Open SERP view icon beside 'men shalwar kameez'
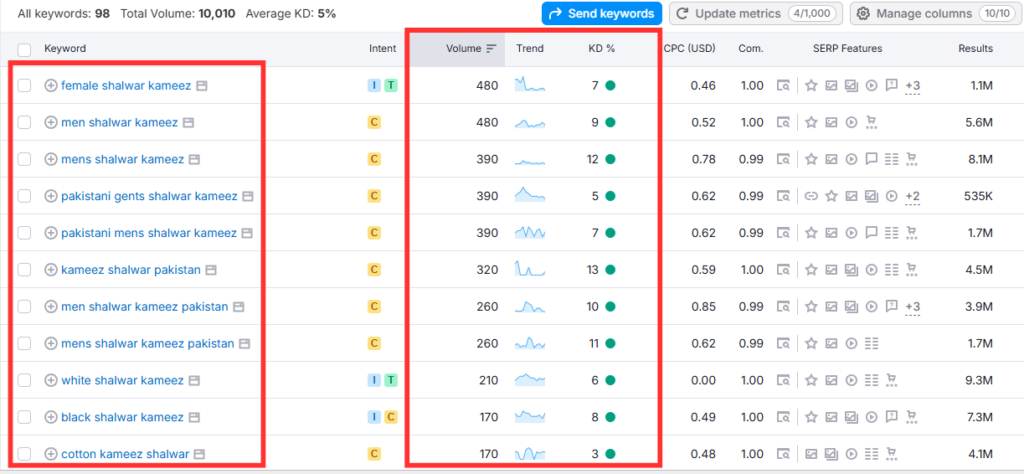Screen dimensions: 1024x474 [188, 122]
